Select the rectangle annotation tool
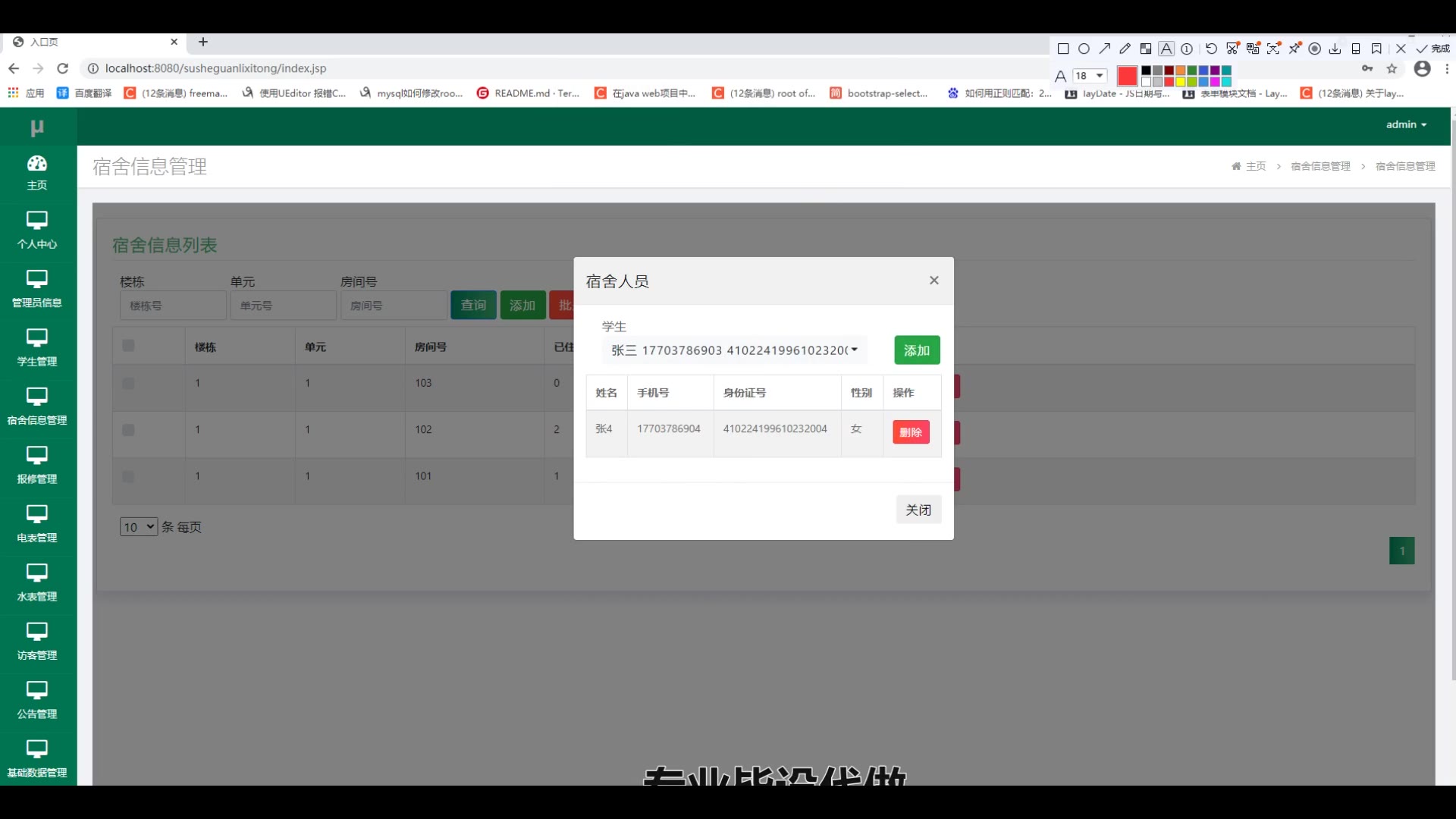Image resolution: width=1456 pixels, height=819 pixels. point(1063,49)
